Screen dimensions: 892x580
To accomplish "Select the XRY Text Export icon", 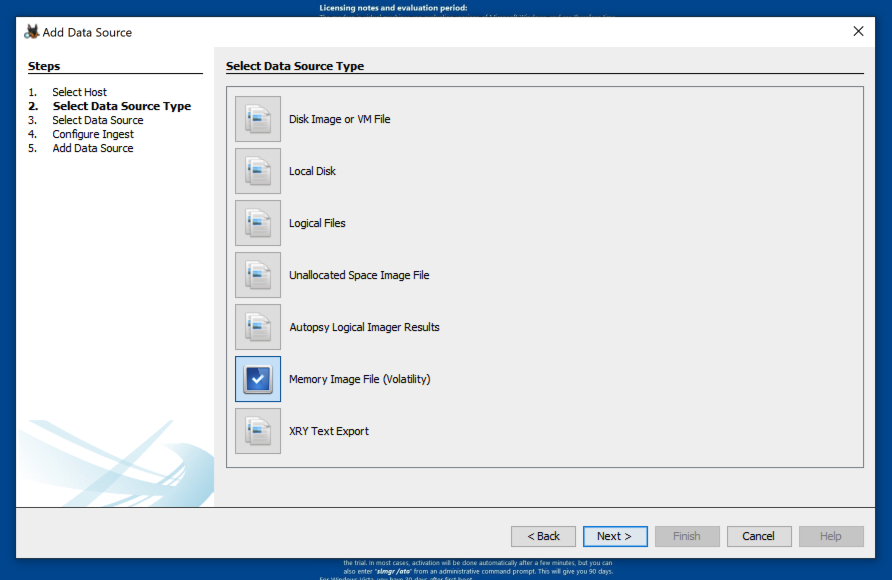I will tap(258, 431).
